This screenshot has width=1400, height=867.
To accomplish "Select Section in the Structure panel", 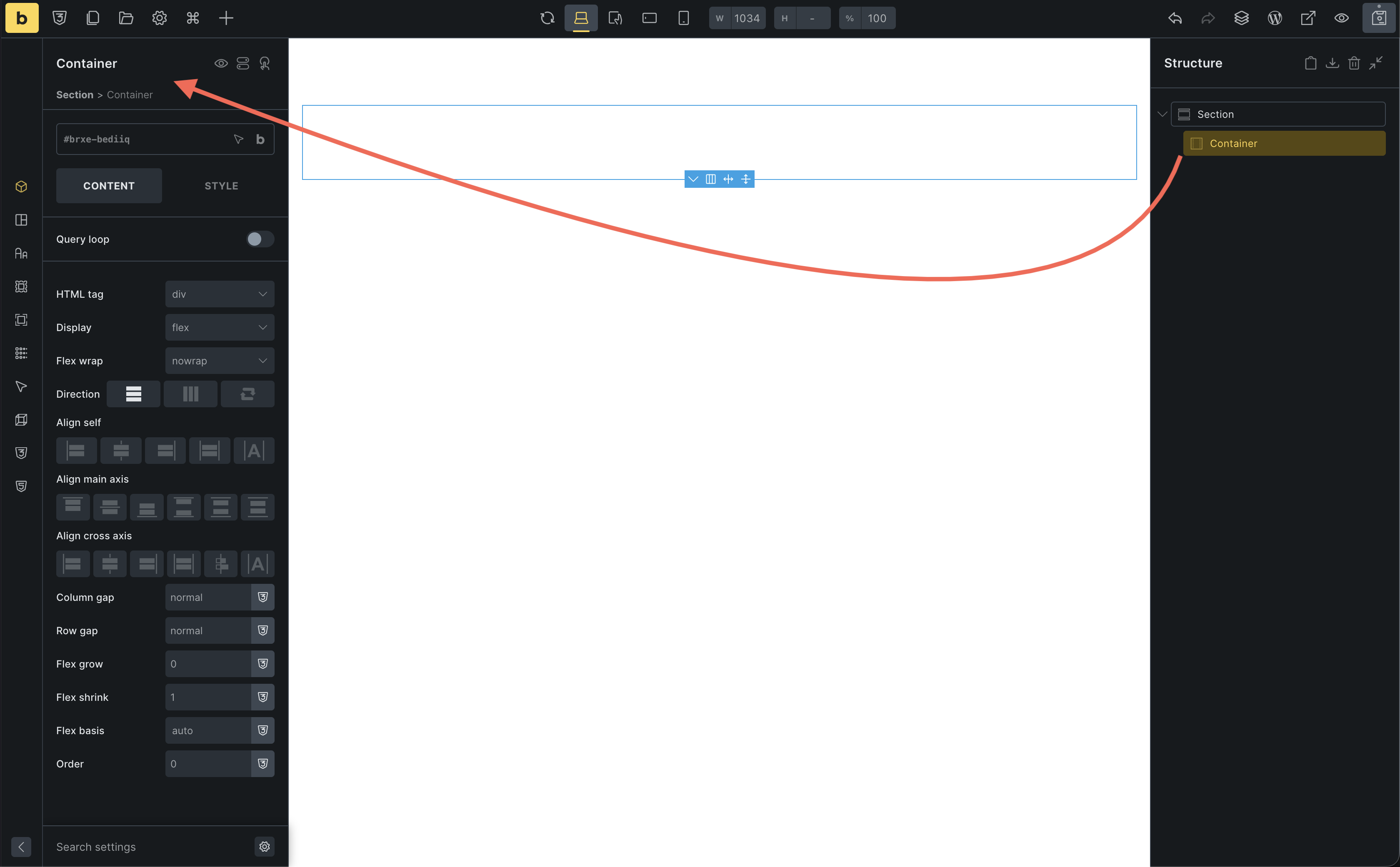I will [x=1278, y=114].
